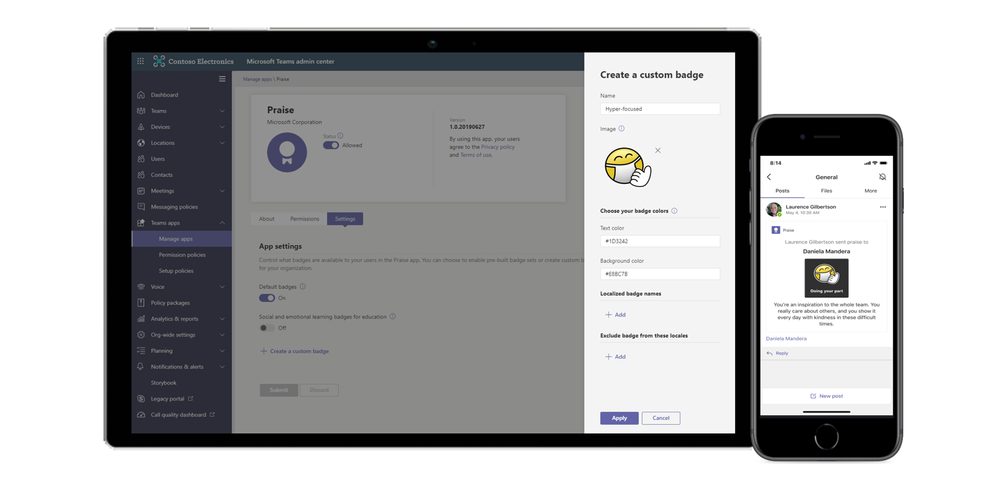The image size is (998, 486).
Task: Click the mask emoji badge image
Action: [x=628, y=167]
